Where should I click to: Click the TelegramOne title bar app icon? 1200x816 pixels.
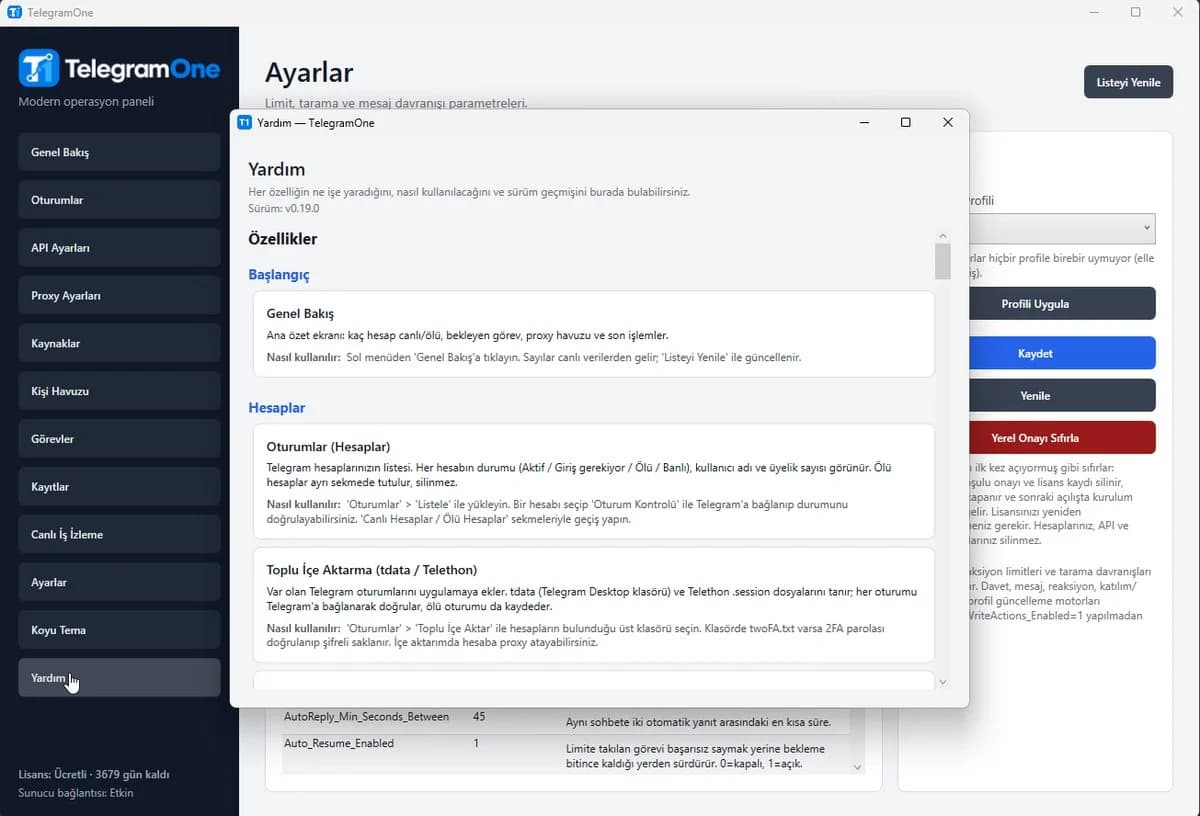(14, 12)
